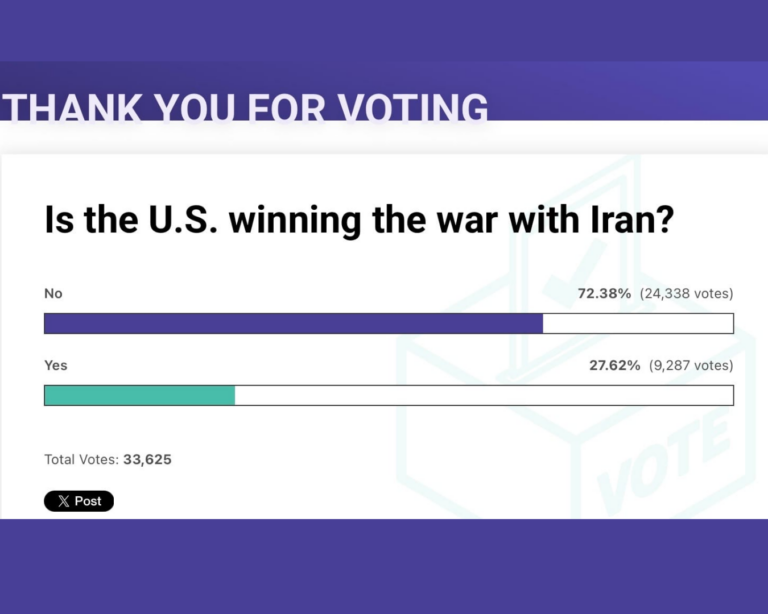Click the empty portion of the No bar

[638, 323]
